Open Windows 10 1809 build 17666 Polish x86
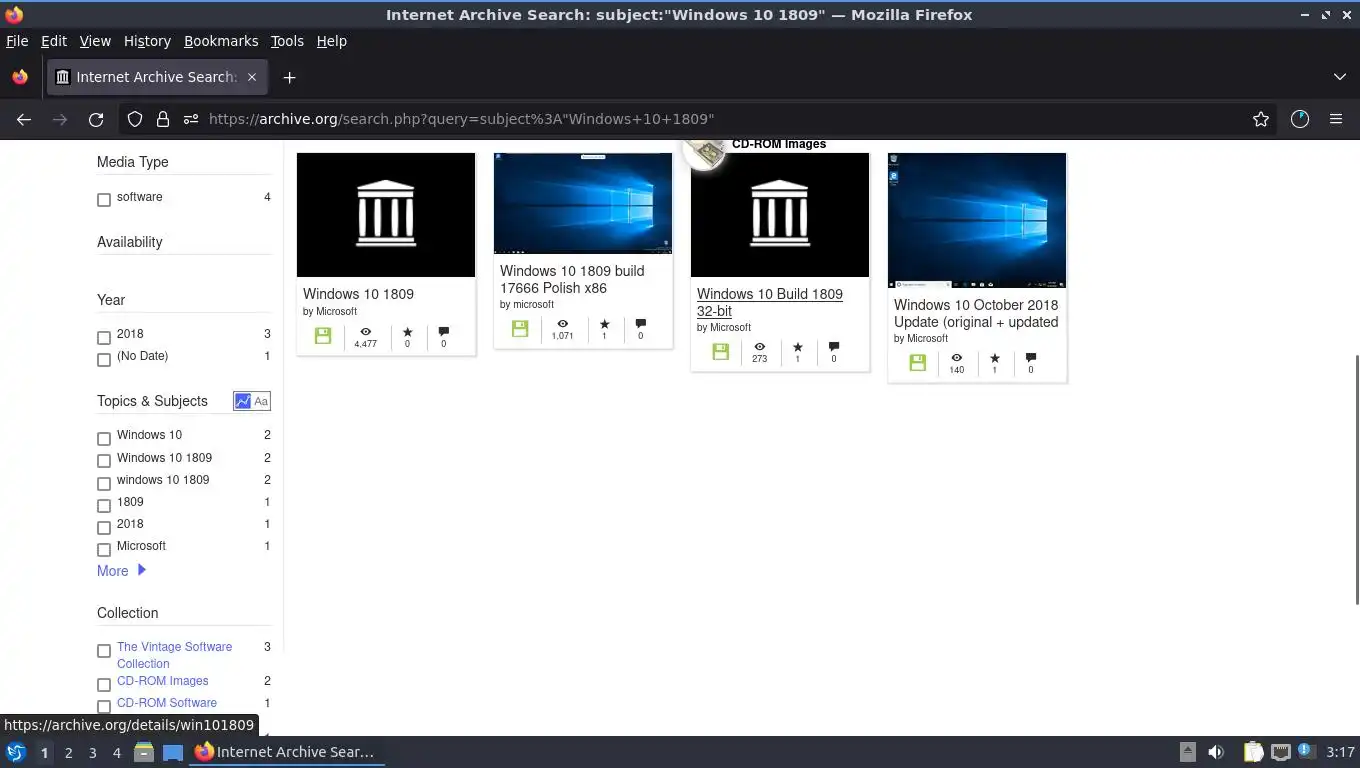 pyautogui.click(x=572, y=279)
